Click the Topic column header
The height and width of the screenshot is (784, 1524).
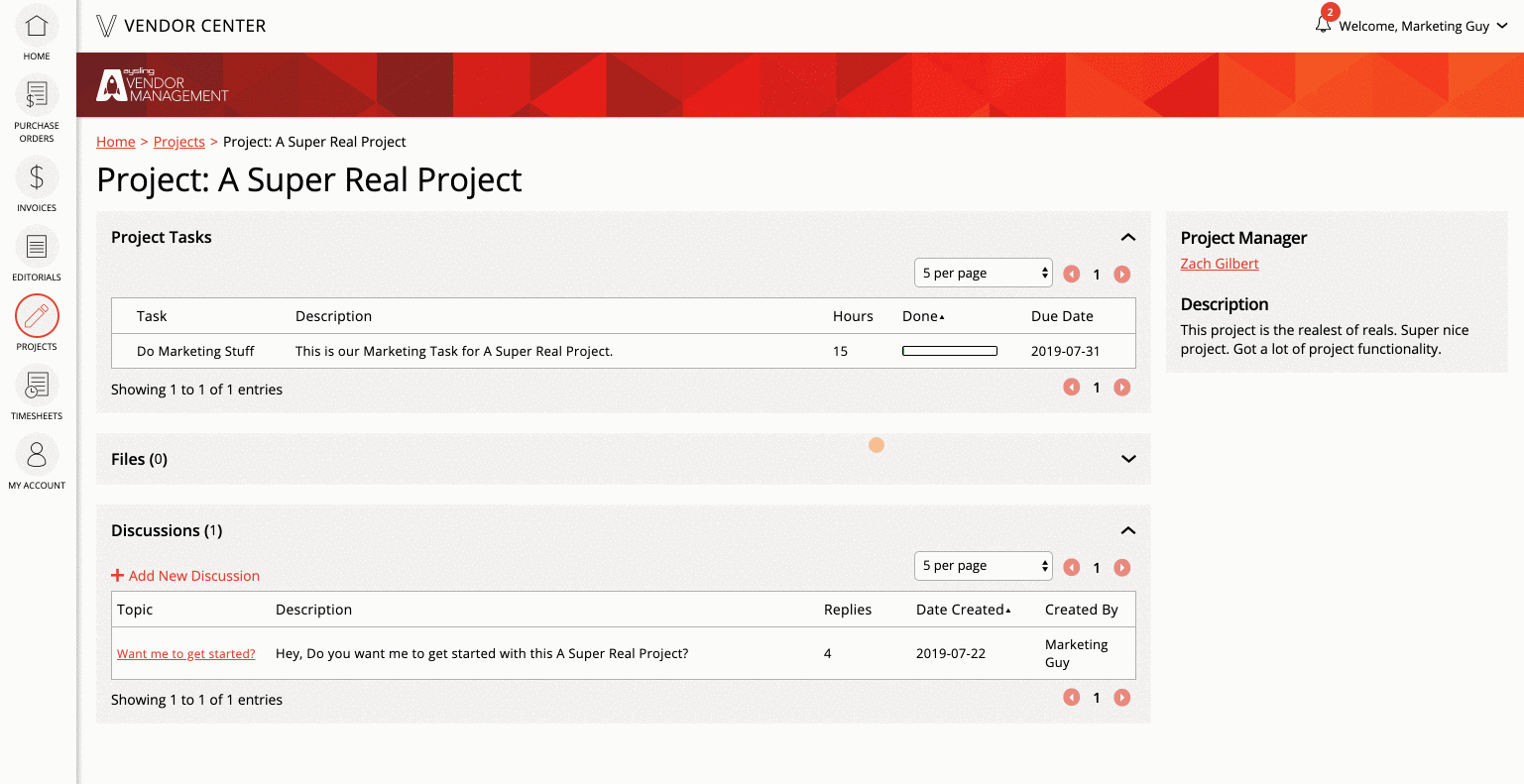135,610
